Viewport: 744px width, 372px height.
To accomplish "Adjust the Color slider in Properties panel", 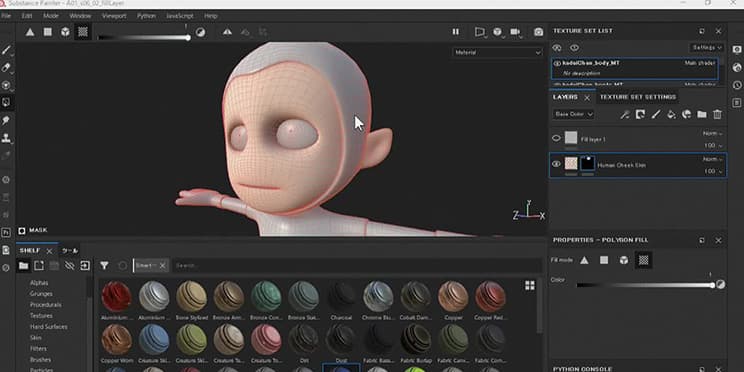I will pyautogui.click(x=645, y=285).
